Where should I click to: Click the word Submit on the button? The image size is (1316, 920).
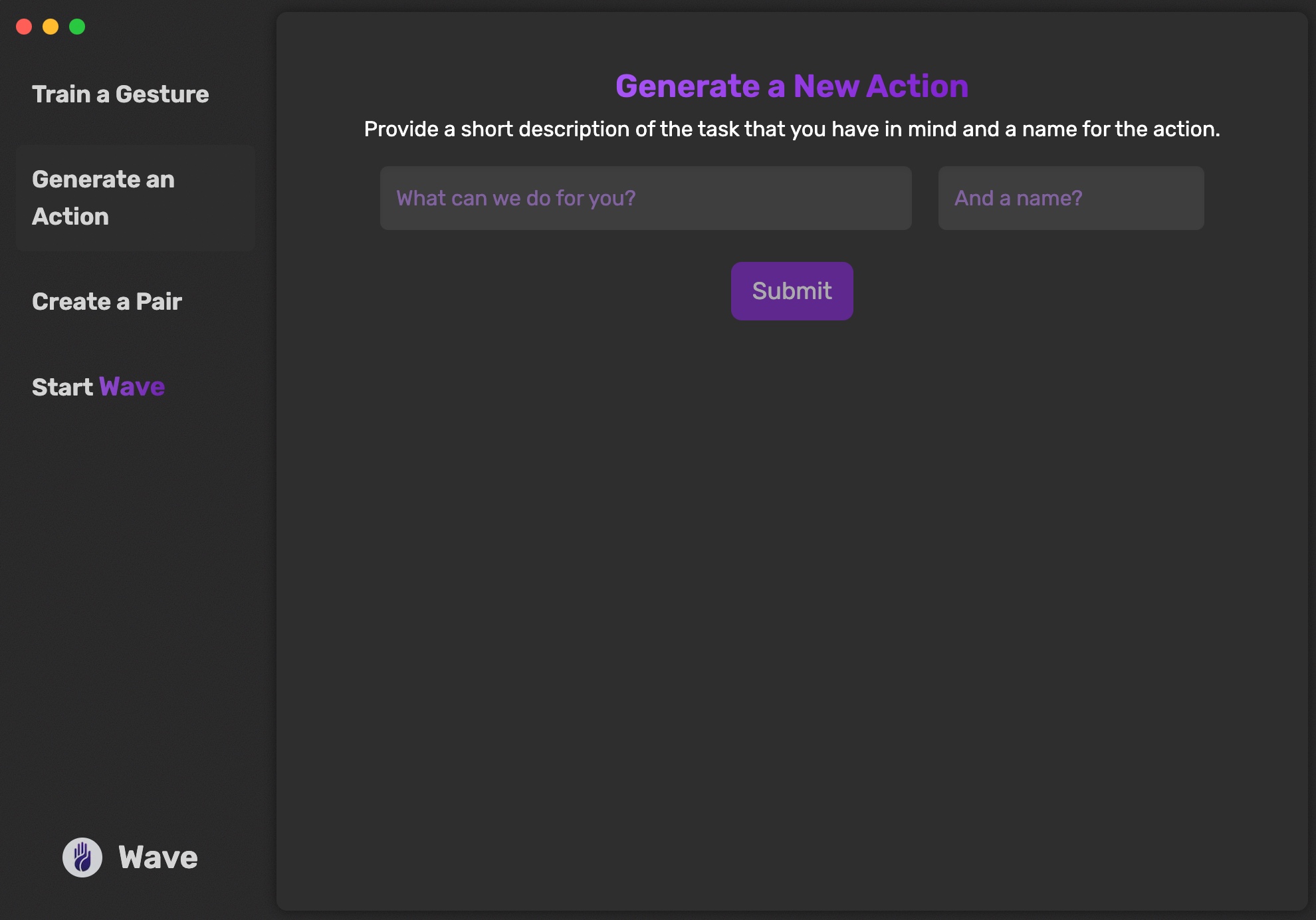click(x=792, y=291)
